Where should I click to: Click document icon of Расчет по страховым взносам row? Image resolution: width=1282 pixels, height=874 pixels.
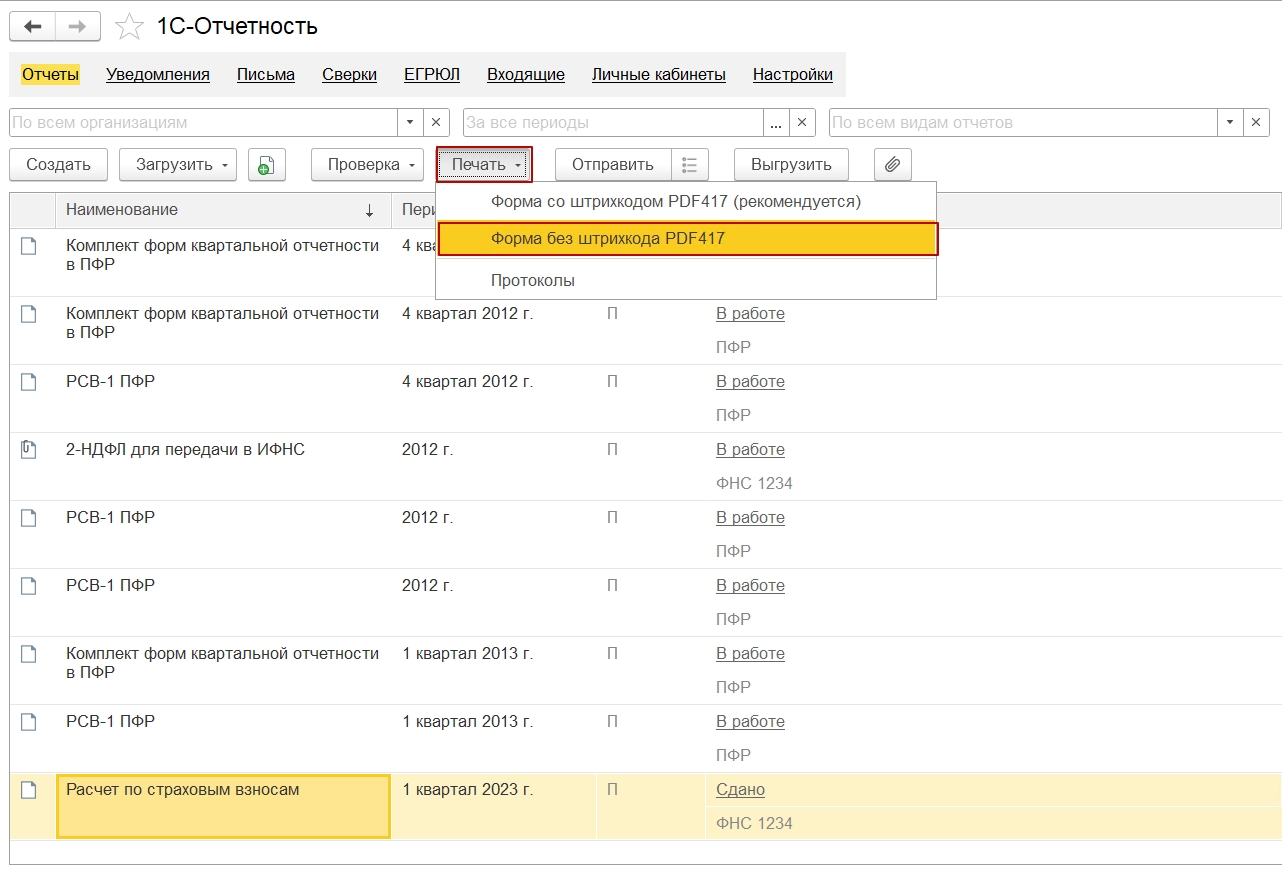click(x=29, y=790)
